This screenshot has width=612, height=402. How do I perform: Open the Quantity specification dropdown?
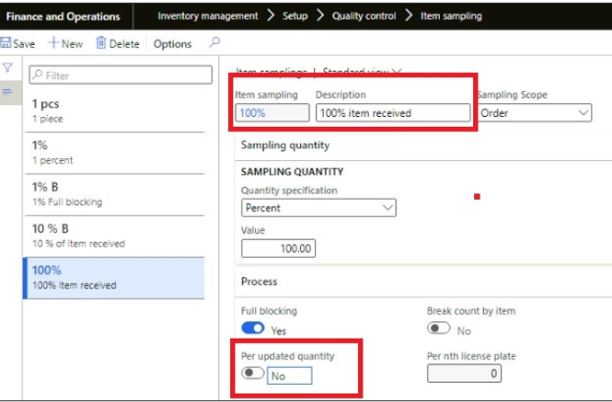318,208
